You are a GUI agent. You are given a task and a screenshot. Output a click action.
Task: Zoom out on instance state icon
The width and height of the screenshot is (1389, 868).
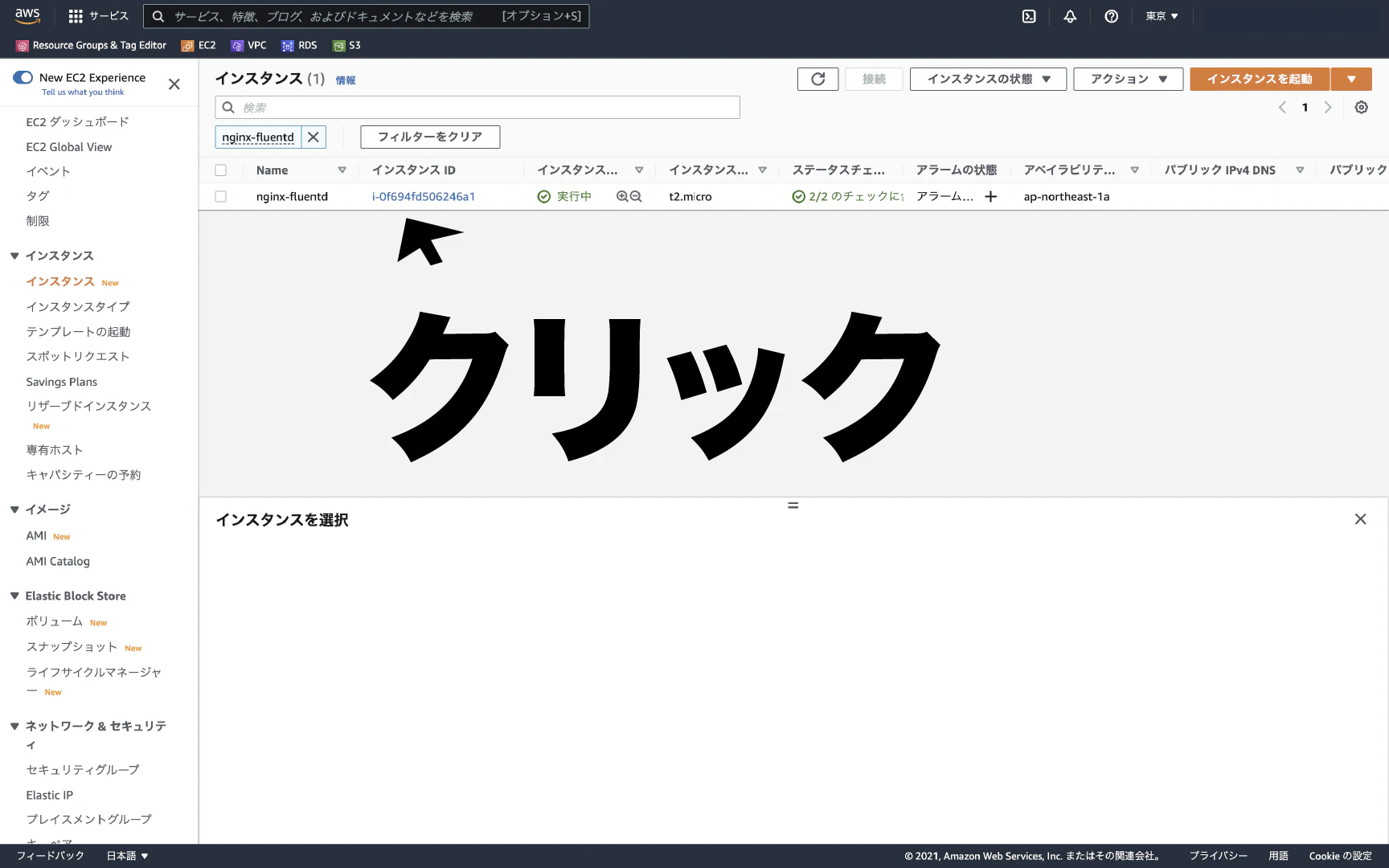coord(636,196)
